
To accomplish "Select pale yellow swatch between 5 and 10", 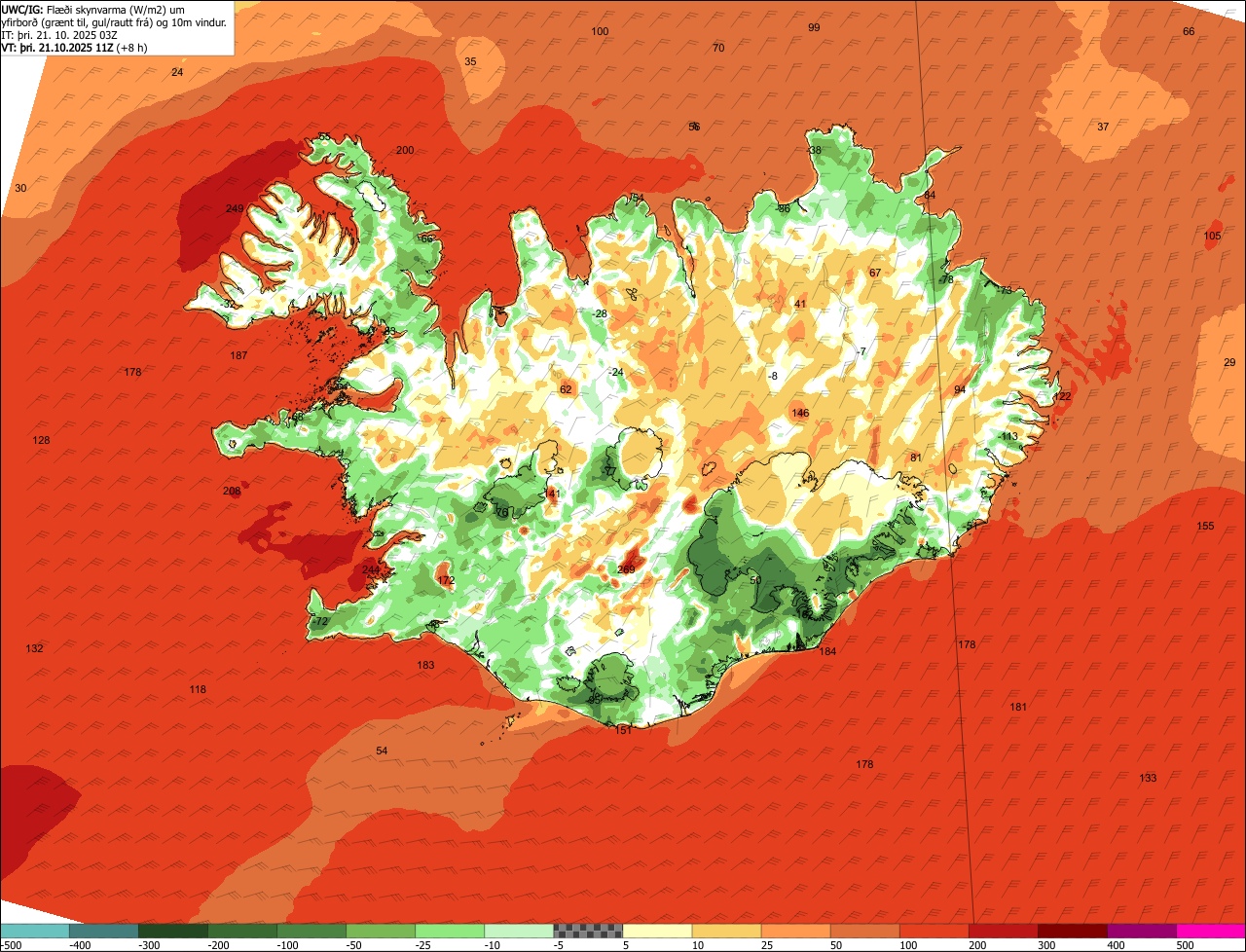I will coord(656,932).
